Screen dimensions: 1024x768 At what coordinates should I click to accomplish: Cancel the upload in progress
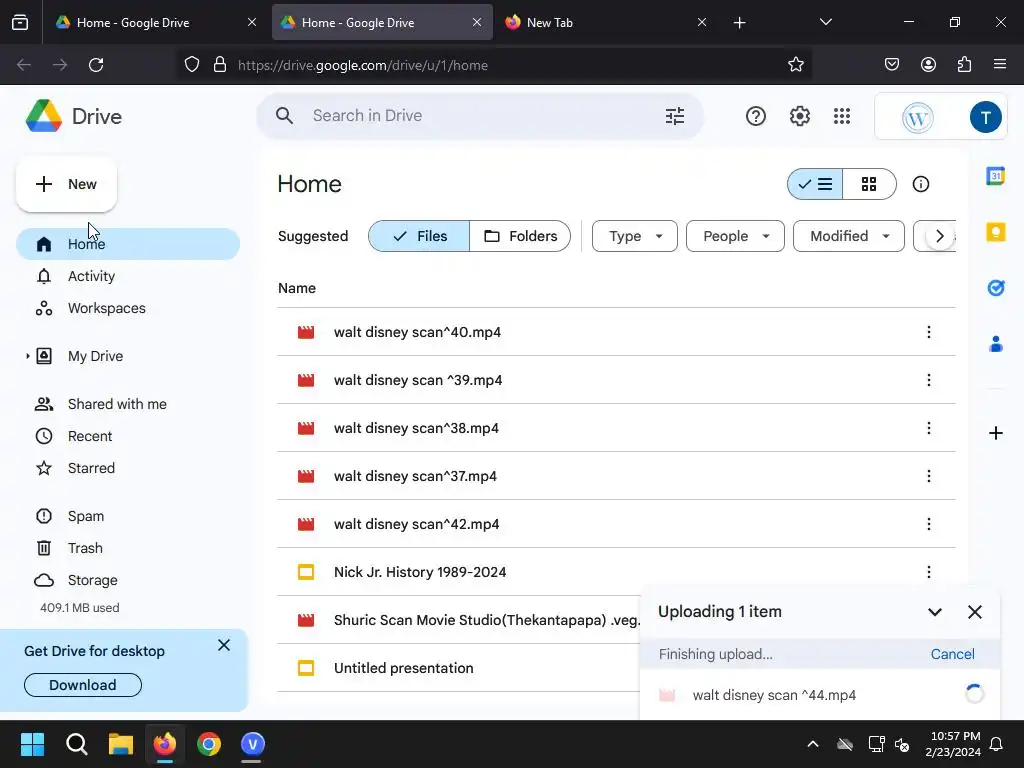click(x=952, y=654)
